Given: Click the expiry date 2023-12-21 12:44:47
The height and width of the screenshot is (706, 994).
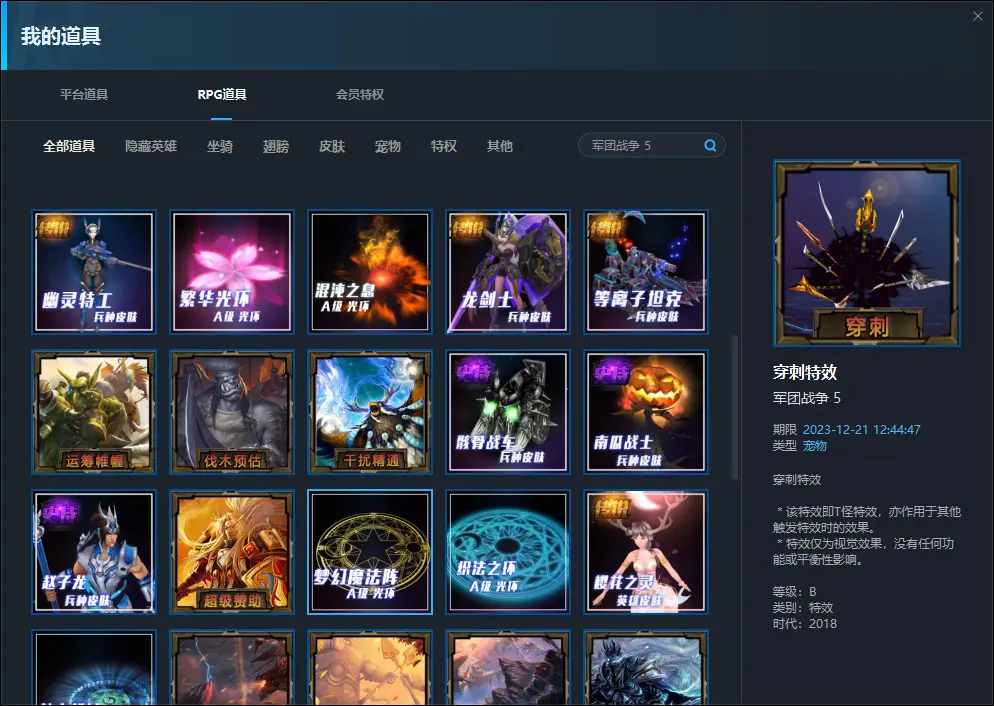Looking at the screenshot, I should [x=862, y=430].
